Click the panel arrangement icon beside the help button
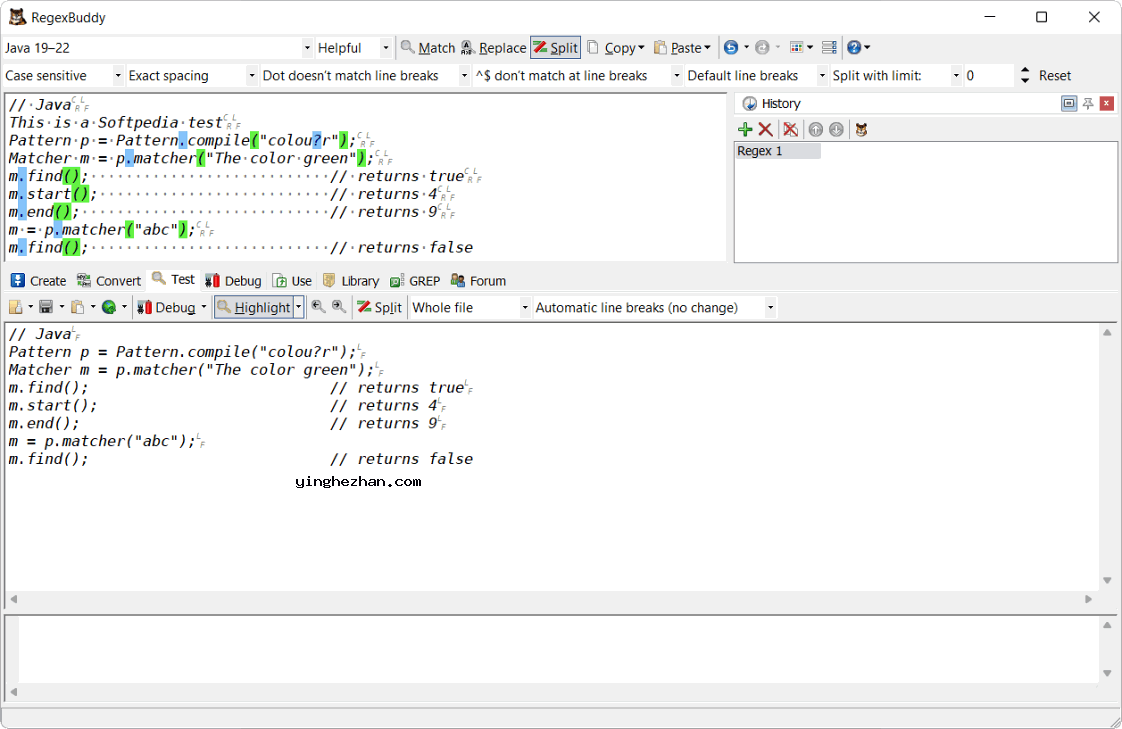 click(x=829, y=47)
